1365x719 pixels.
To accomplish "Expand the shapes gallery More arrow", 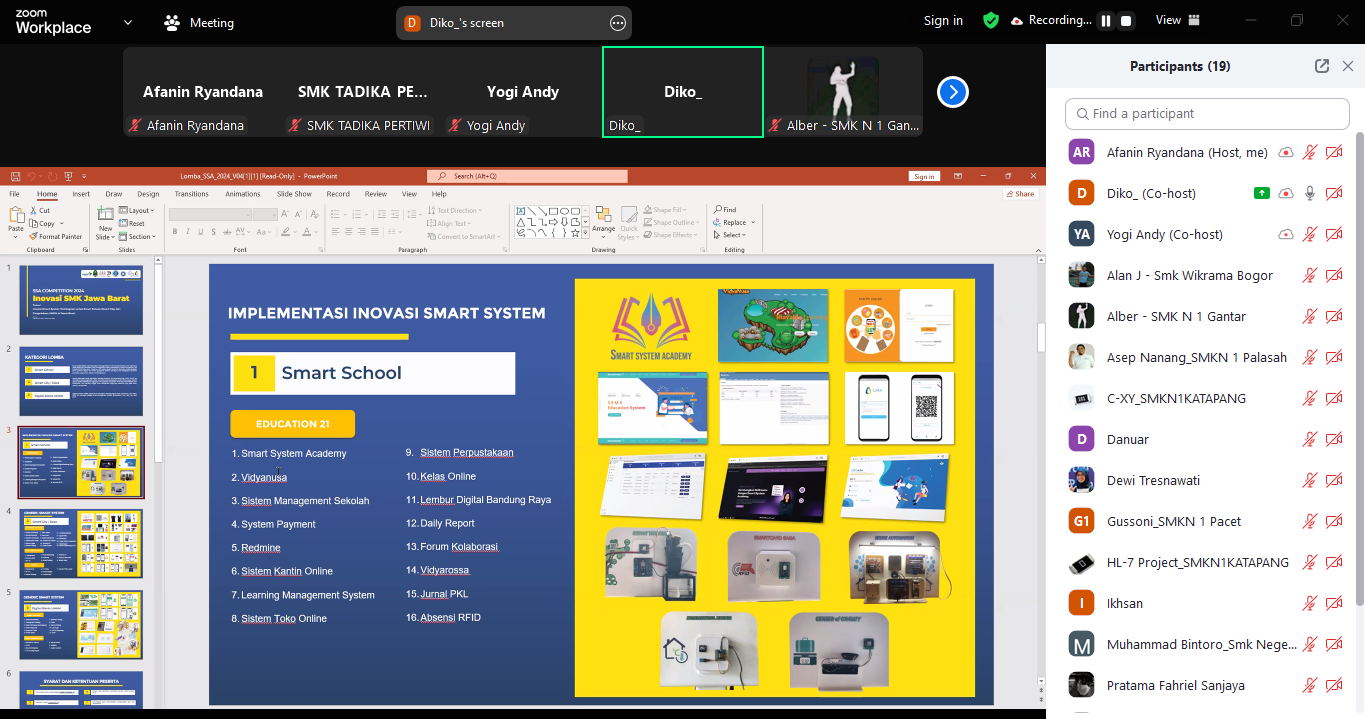I will point(584,233).
